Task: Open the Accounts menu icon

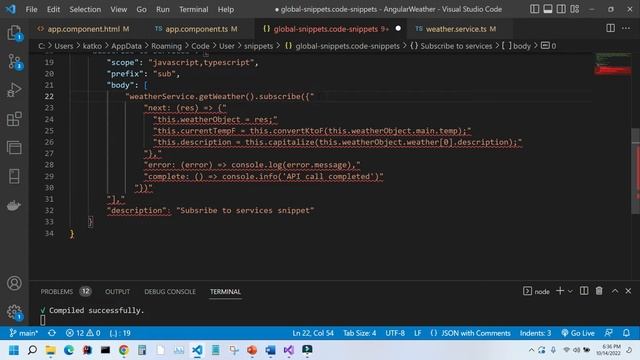Action: (x=14, y=283)
